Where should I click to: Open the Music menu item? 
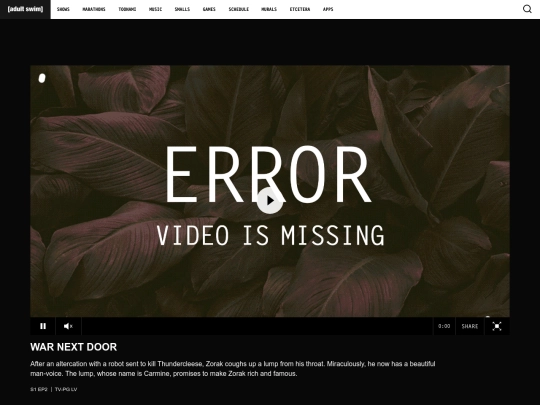pos(155,9)
